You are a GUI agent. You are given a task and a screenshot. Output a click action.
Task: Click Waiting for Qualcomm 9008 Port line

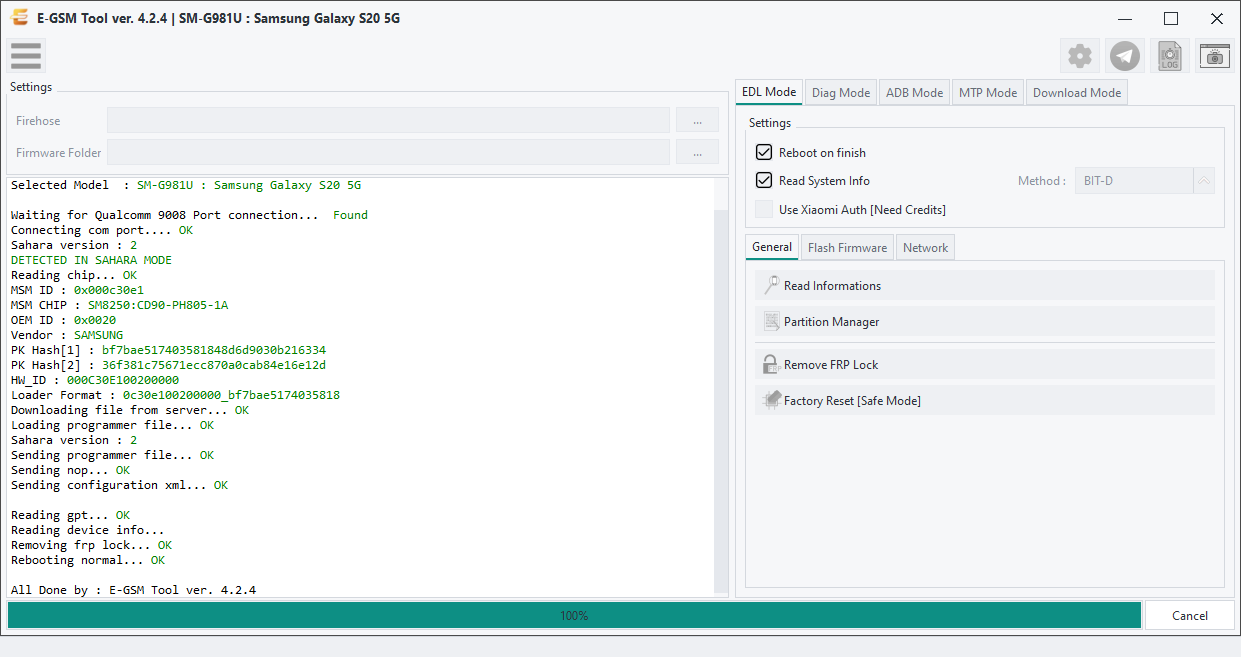pyautogui.click(x=189, y=215)
